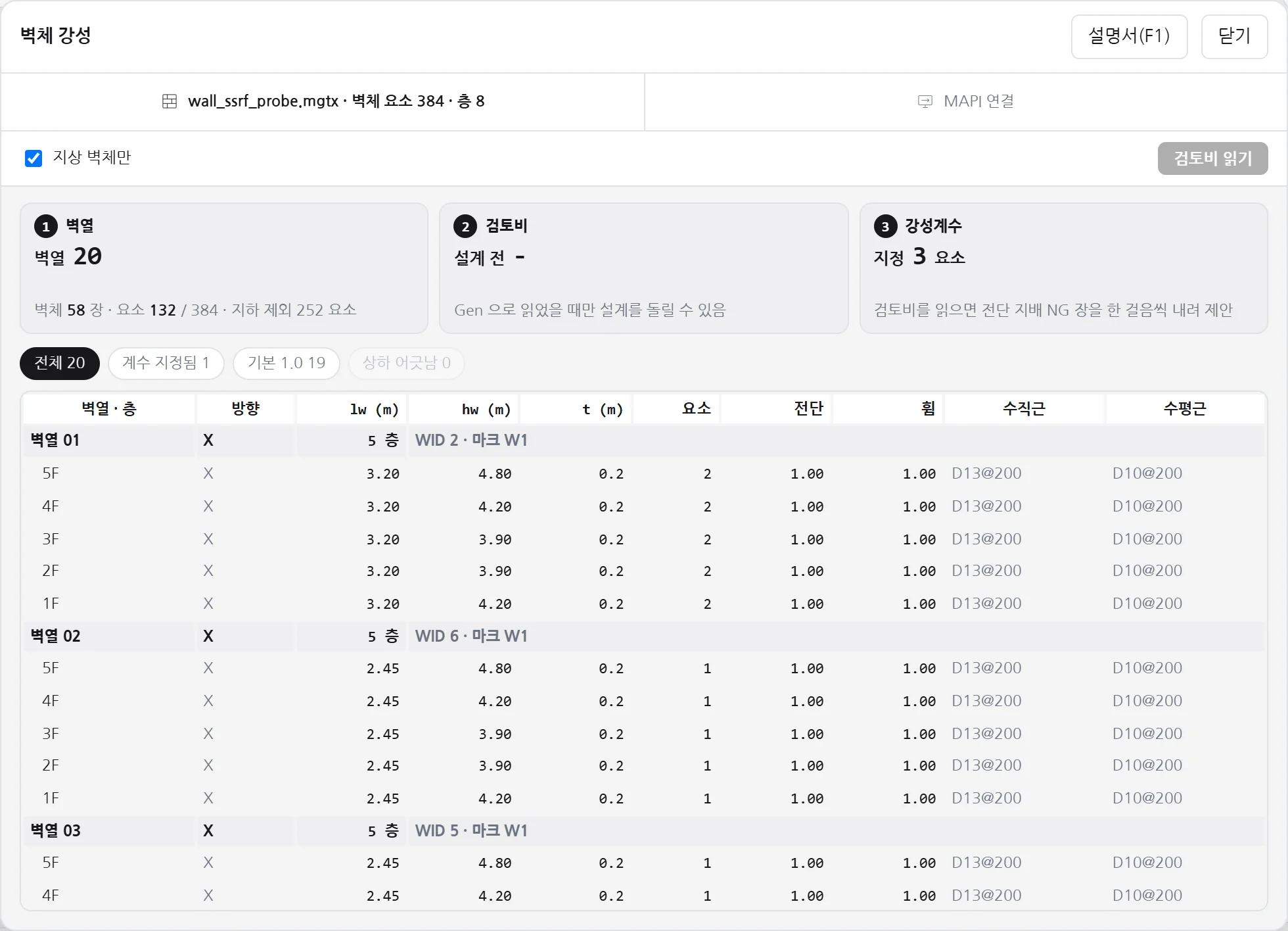Click the 수직근 column header
This screenshot has width=1288, height=931.
tap(1024, 409)
